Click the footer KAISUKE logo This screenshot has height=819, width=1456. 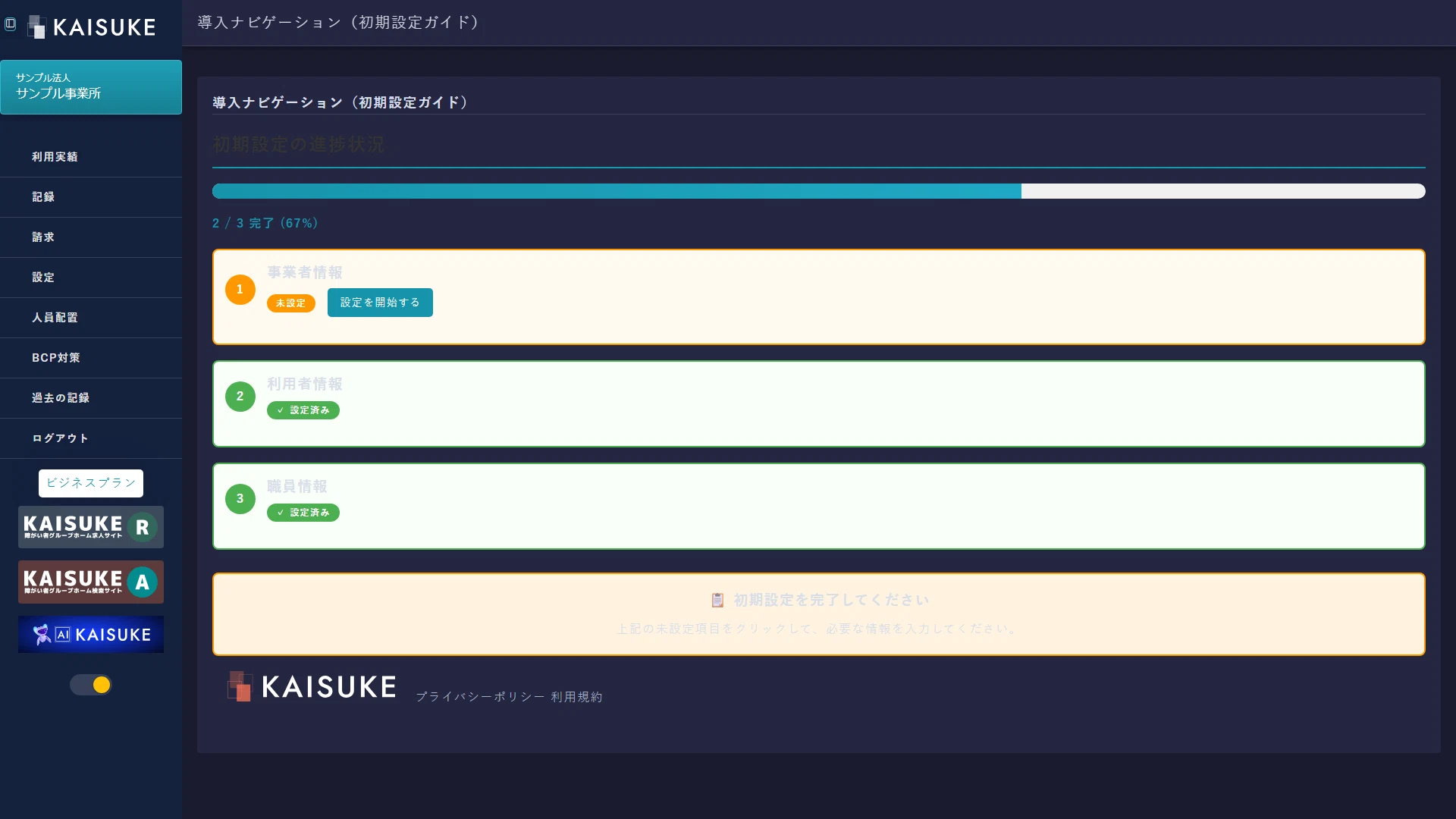312,686
